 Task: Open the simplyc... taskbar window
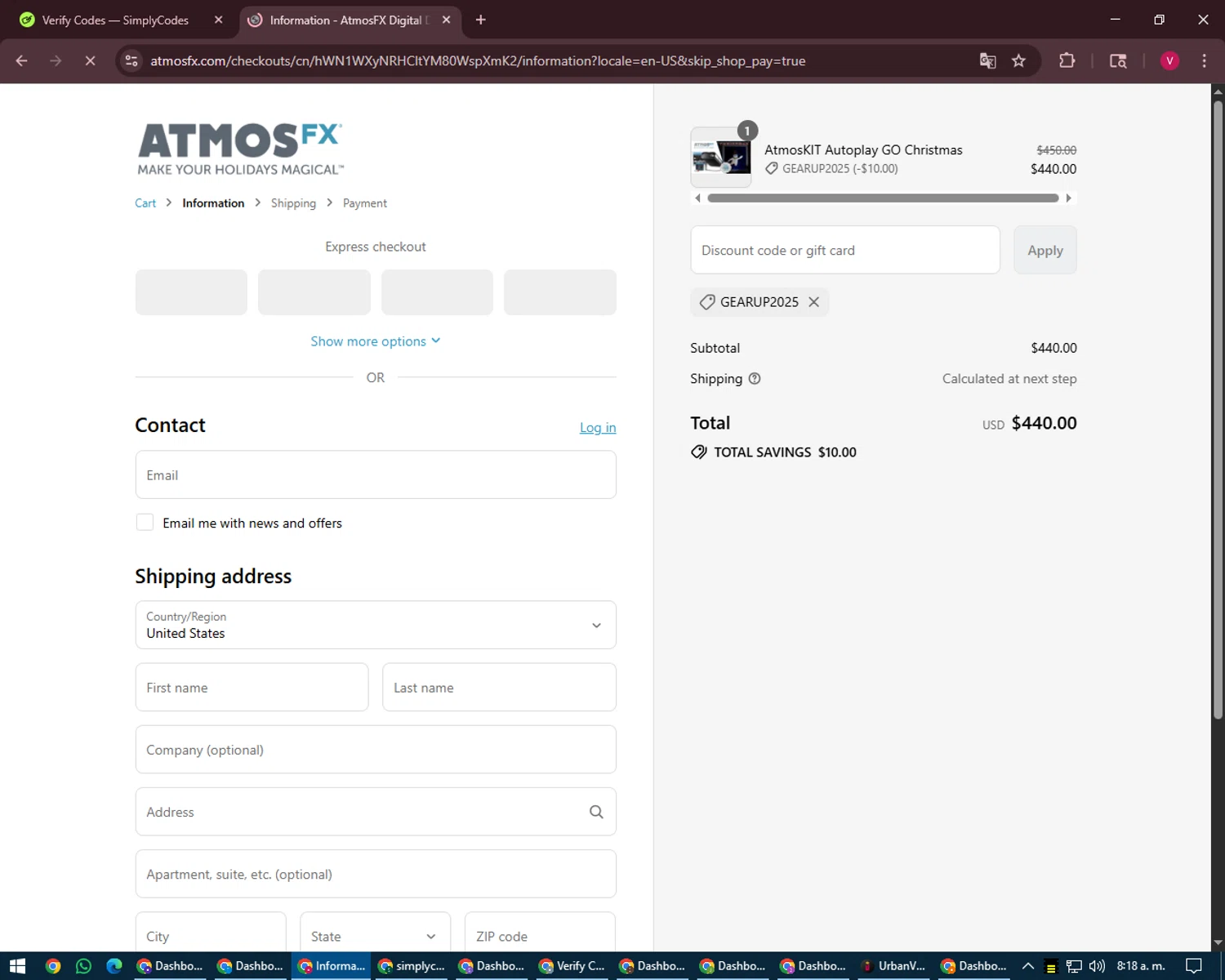tap(412, 966)
